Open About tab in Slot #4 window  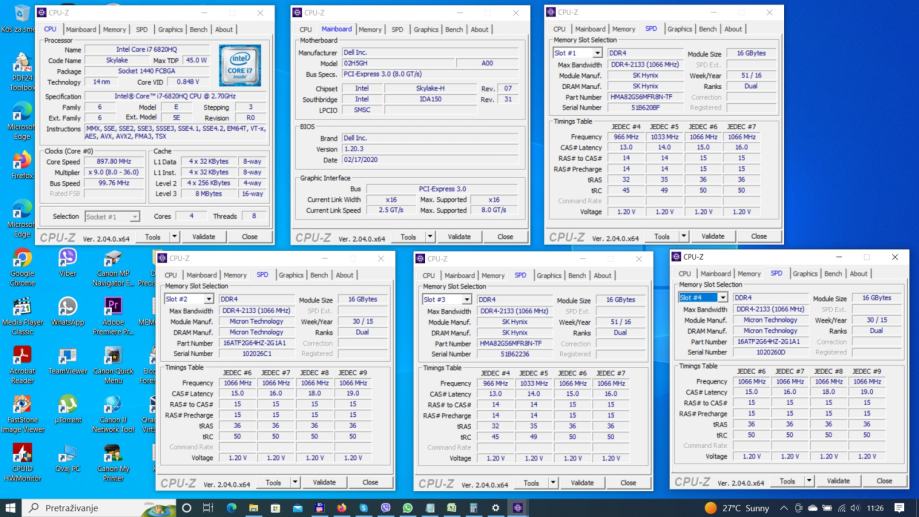pyautogui.click(x=858, y=274)
